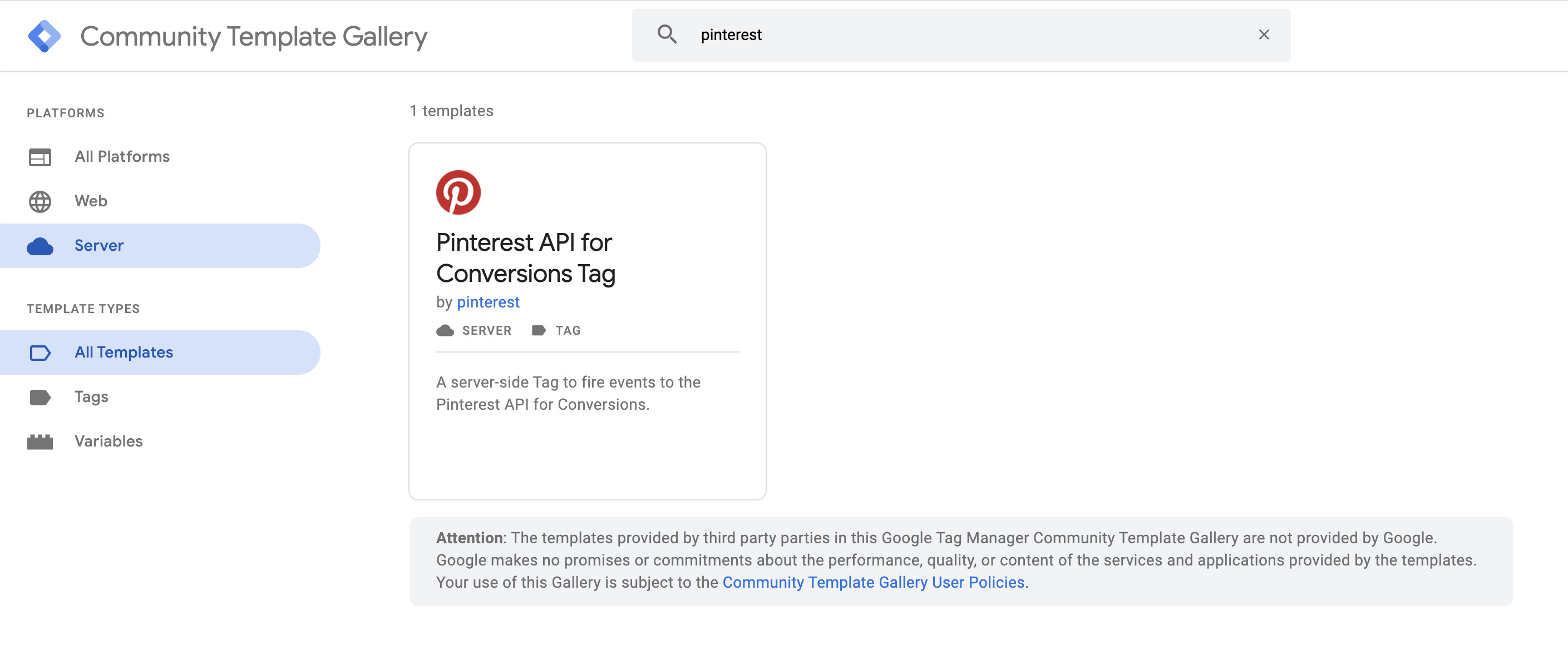This screenshot has width=1568, height=645.
Task: Select All Platforms filter
Action: coord(160,157)
